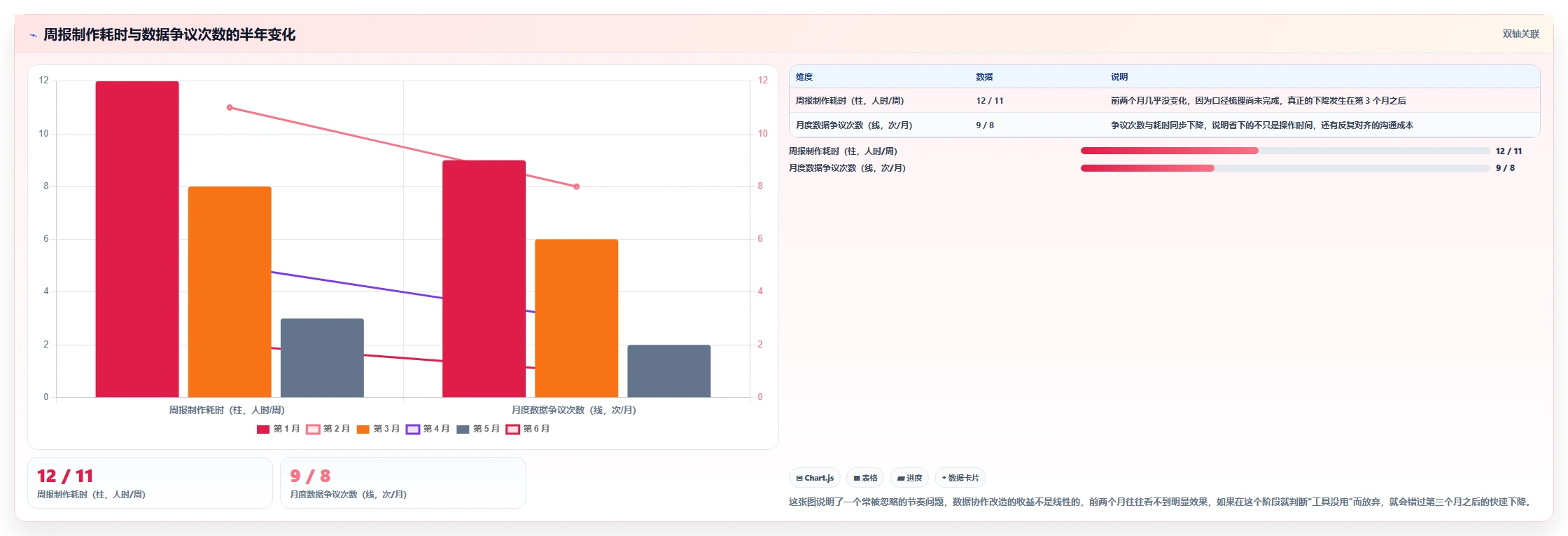
Task: Click the 12 / 11 value beside the progress bar
Action: click(x=1508, y=151)
